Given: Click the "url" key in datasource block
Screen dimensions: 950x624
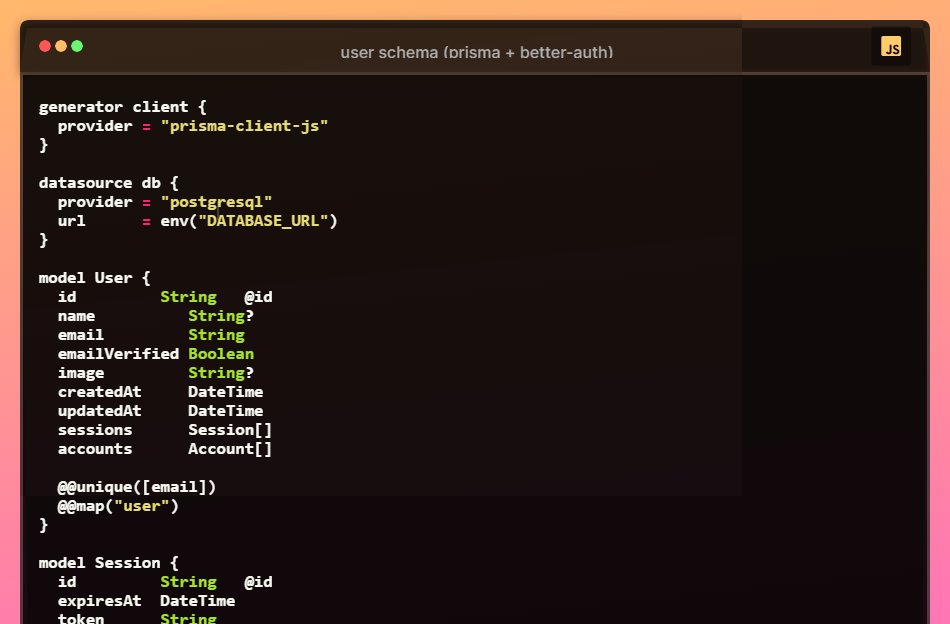Looking at the screenshot, I should pos(71,221).
